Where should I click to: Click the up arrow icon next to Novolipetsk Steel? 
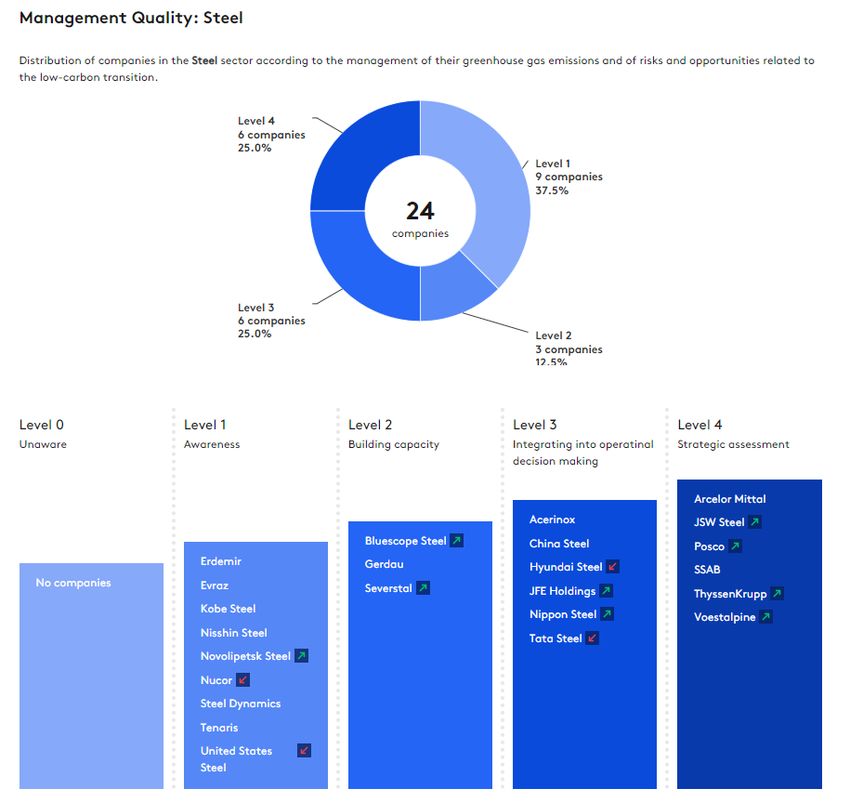301,656
